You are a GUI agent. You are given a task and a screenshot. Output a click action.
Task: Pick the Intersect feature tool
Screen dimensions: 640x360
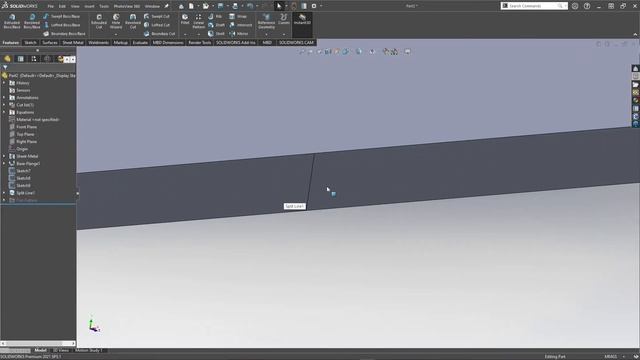coord(240,25)
